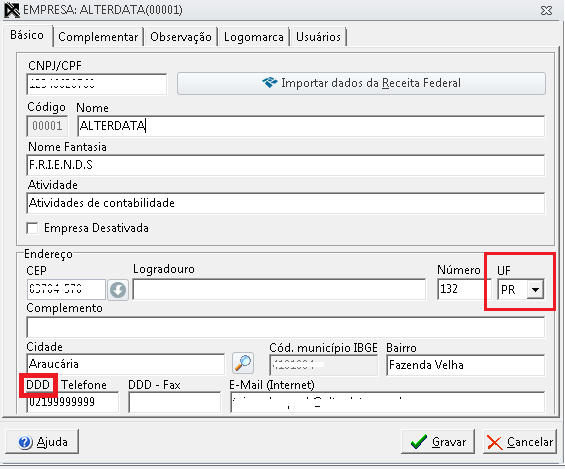Click the Bairro field Fazenda Velha

click(466, 365)
